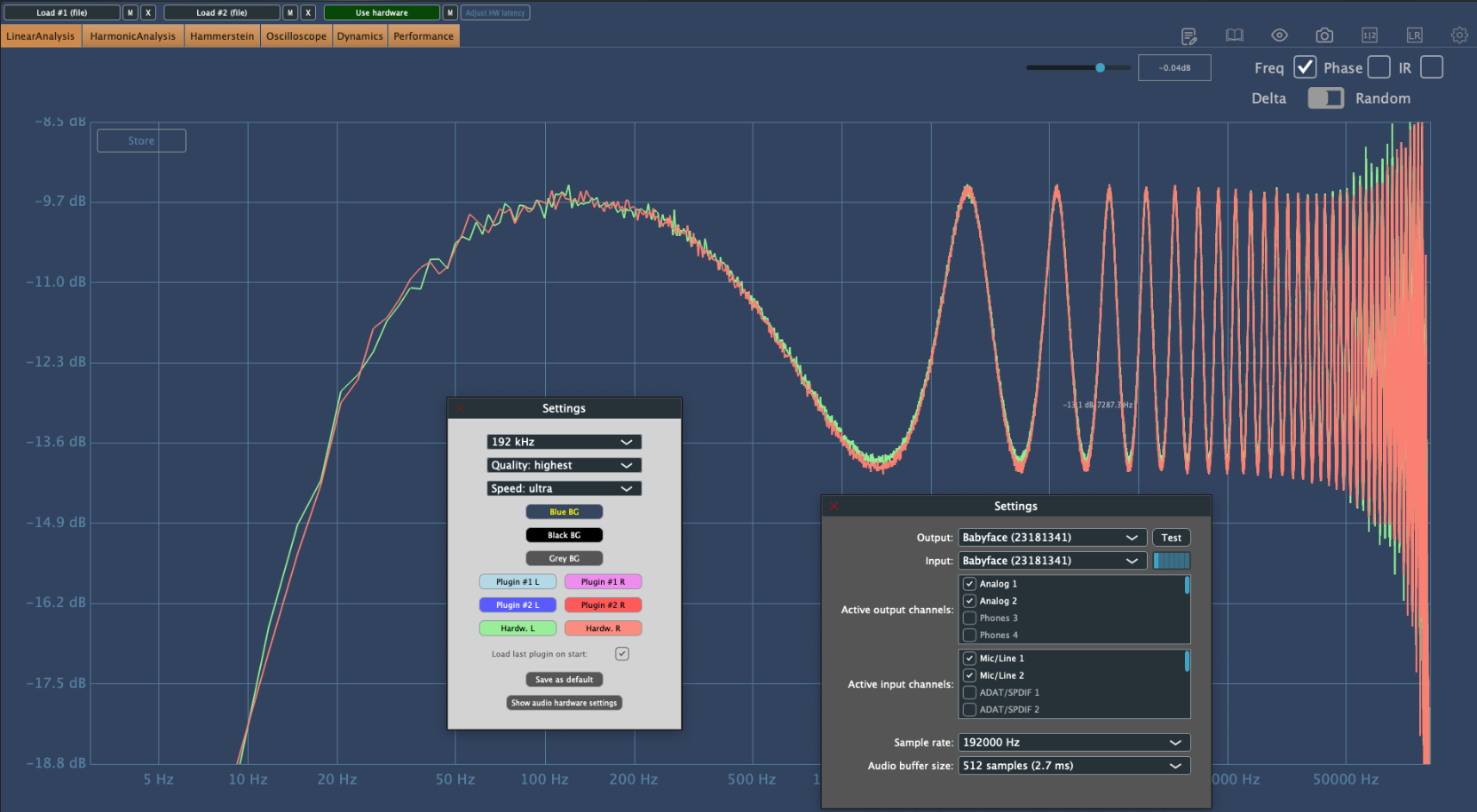The width and height of the screenshot is (1477, 812).
Task: Open the 192 kHz sample rate dropdown
Action: tap(564, 442)
